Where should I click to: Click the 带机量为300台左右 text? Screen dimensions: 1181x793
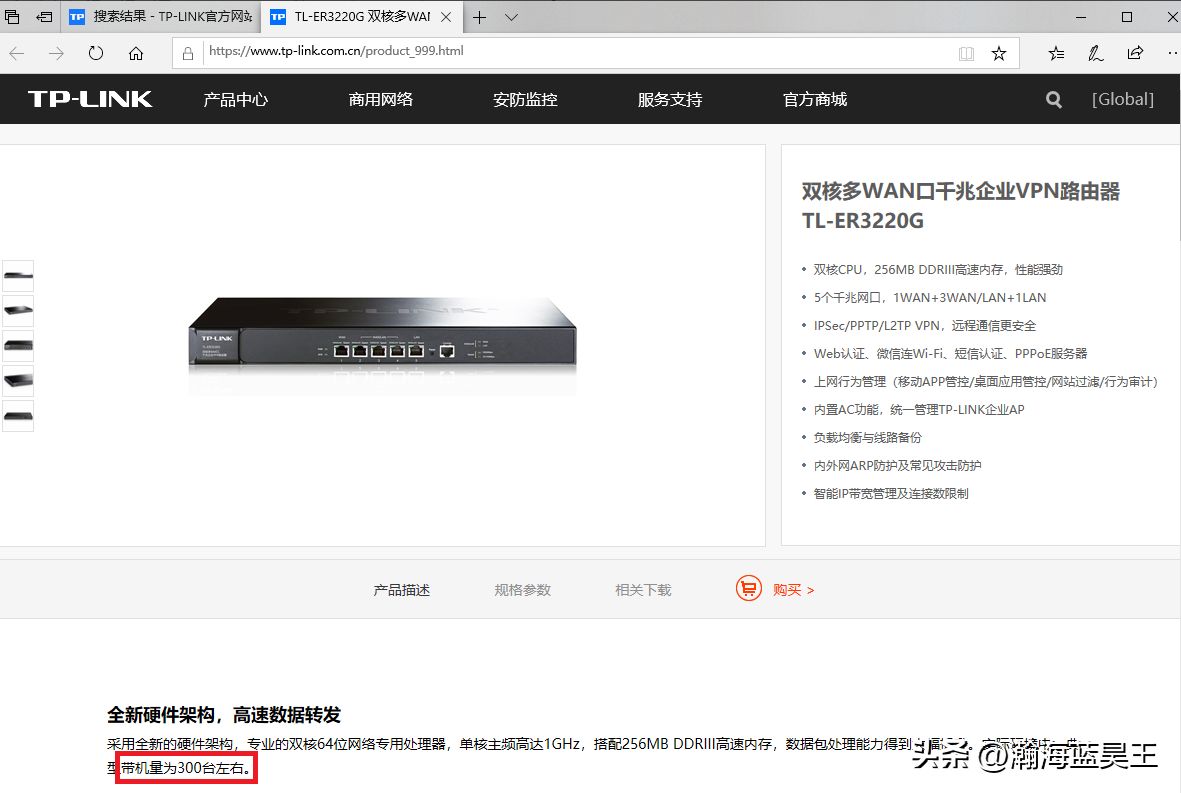[x=186, y=768]
